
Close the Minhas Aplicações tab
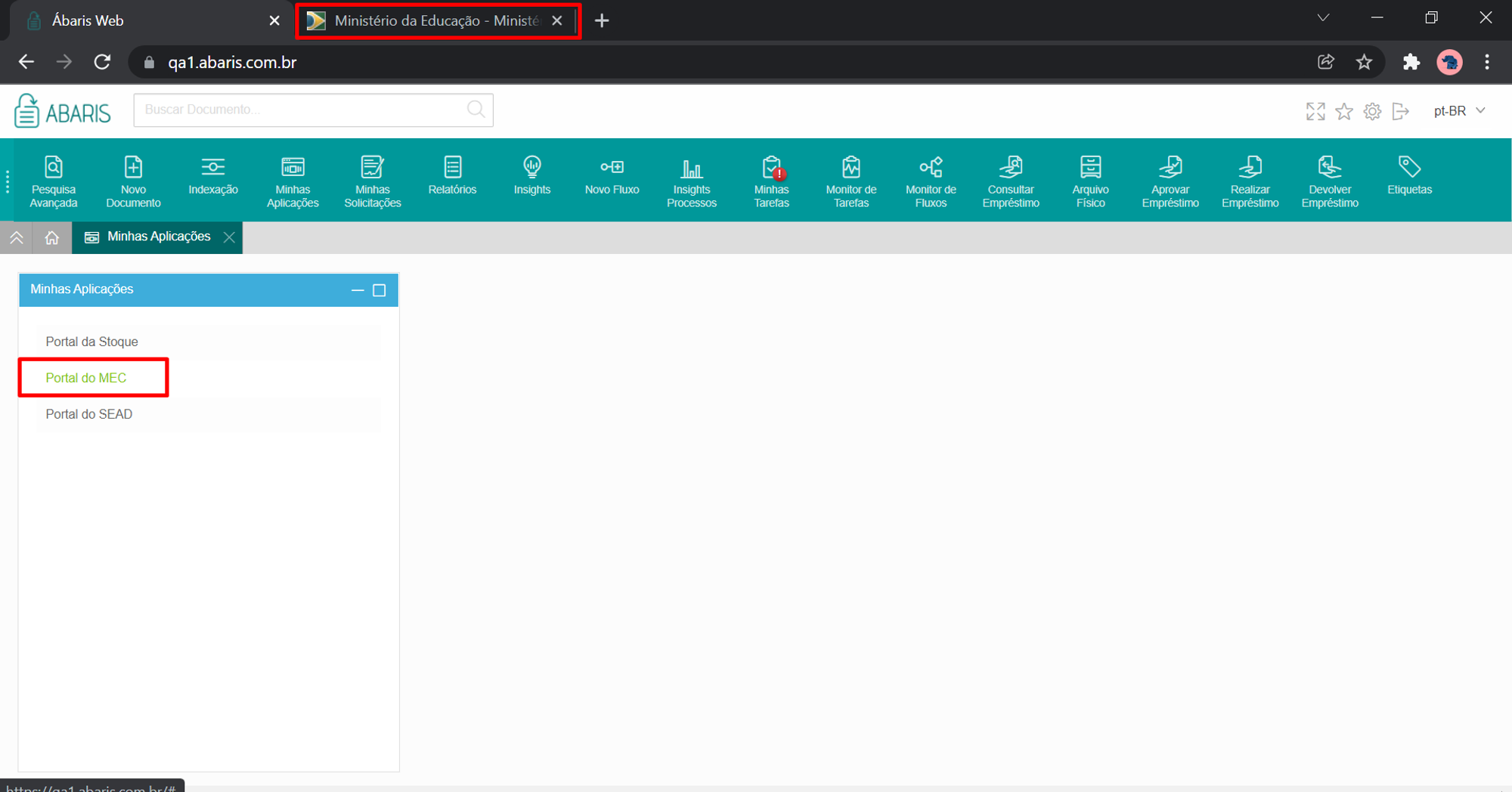click(x=230, y=237)
